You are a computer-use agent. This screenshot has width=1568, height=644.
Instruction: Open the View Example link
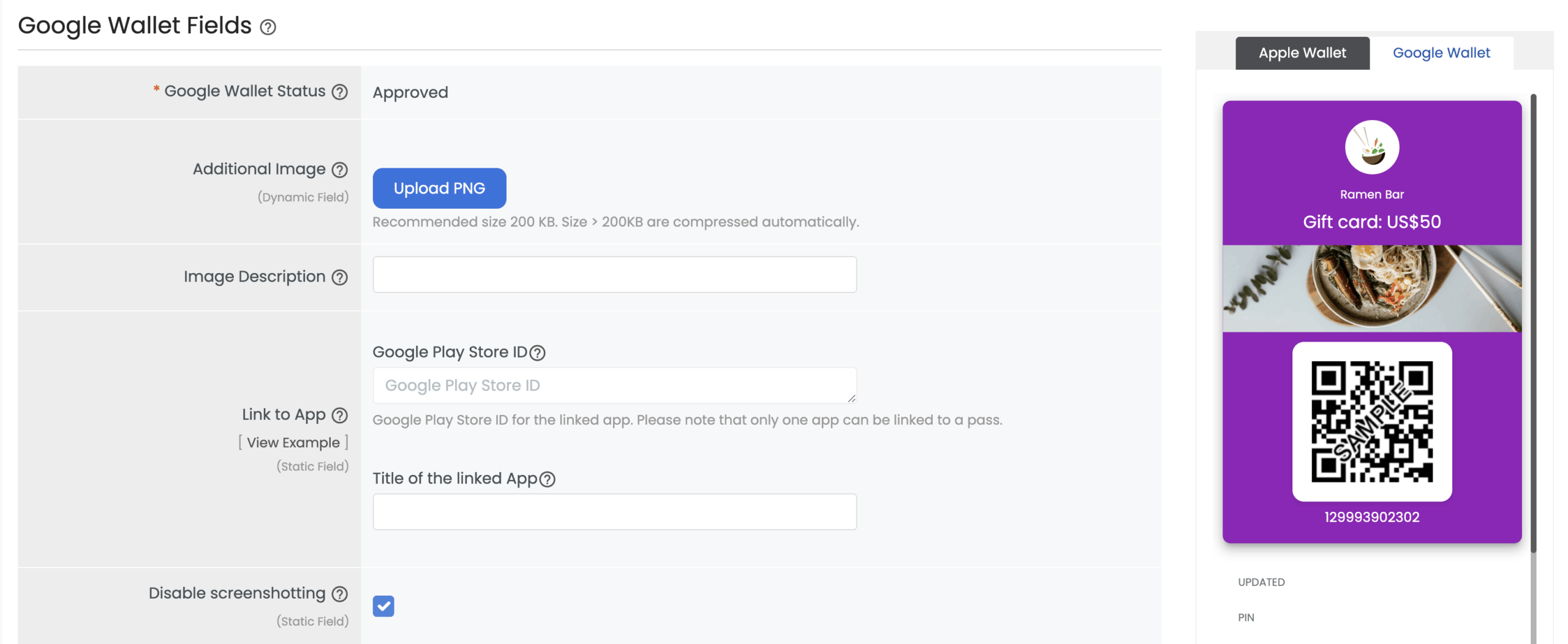(x=294, y=442)
